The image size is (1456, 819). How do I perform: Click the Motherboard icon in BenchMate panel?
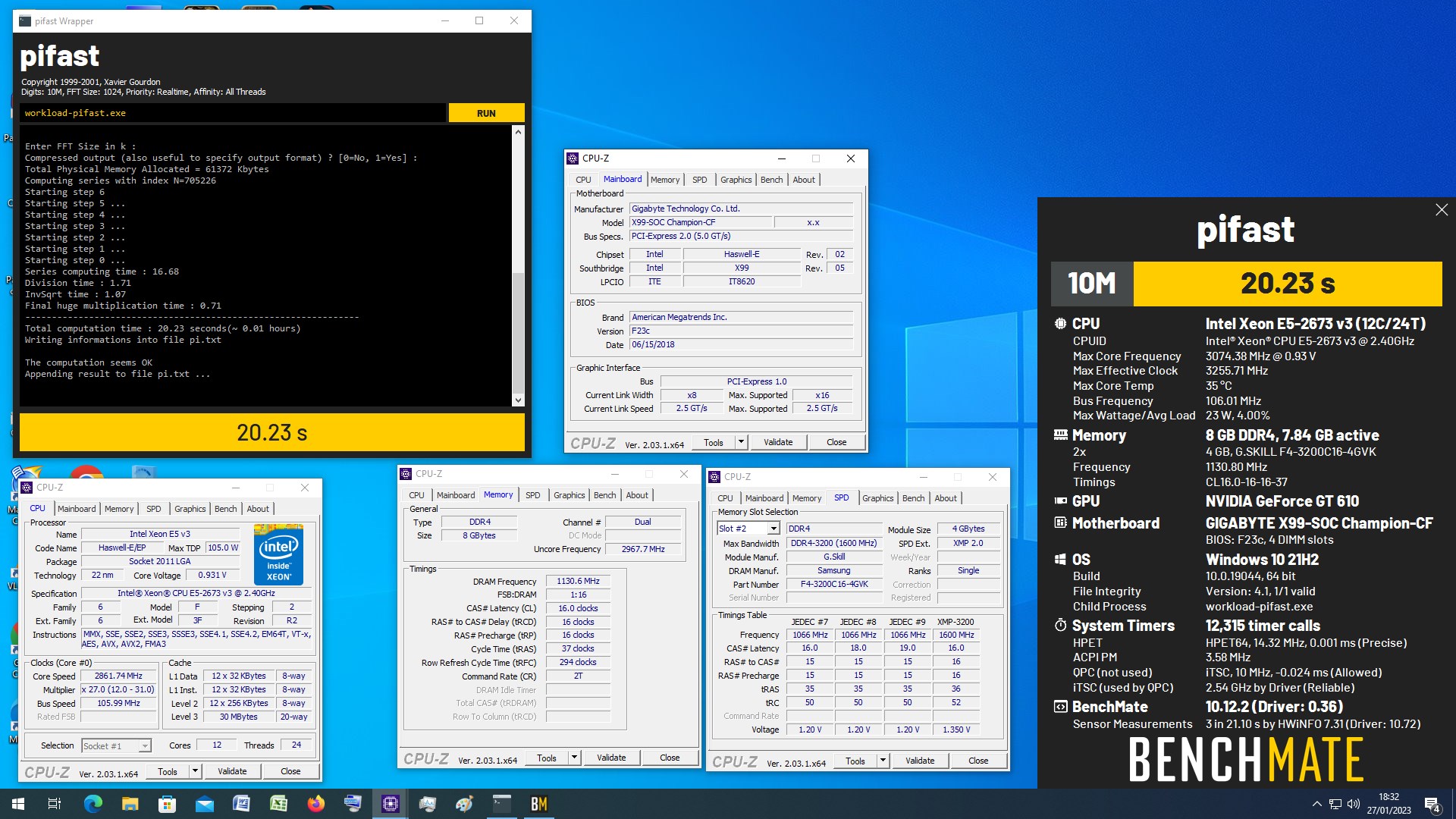[1060, 523]
